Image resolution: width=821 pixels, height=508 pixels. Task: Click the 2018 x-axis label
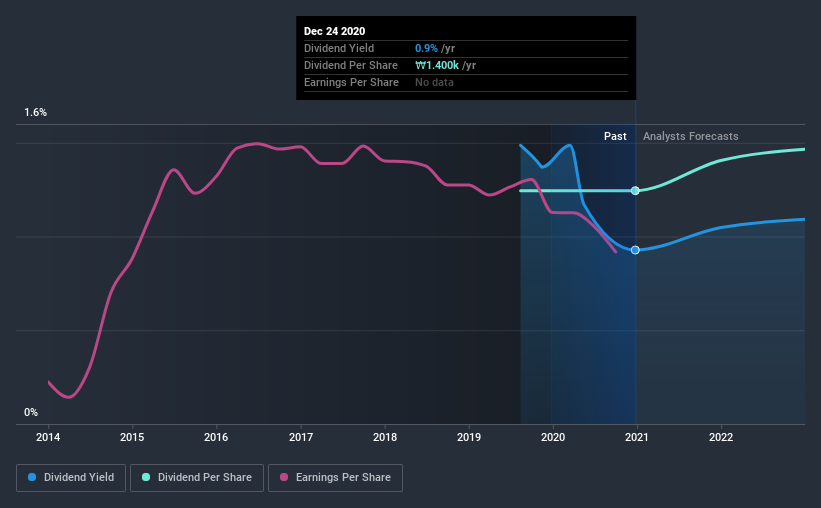(385, 437)
